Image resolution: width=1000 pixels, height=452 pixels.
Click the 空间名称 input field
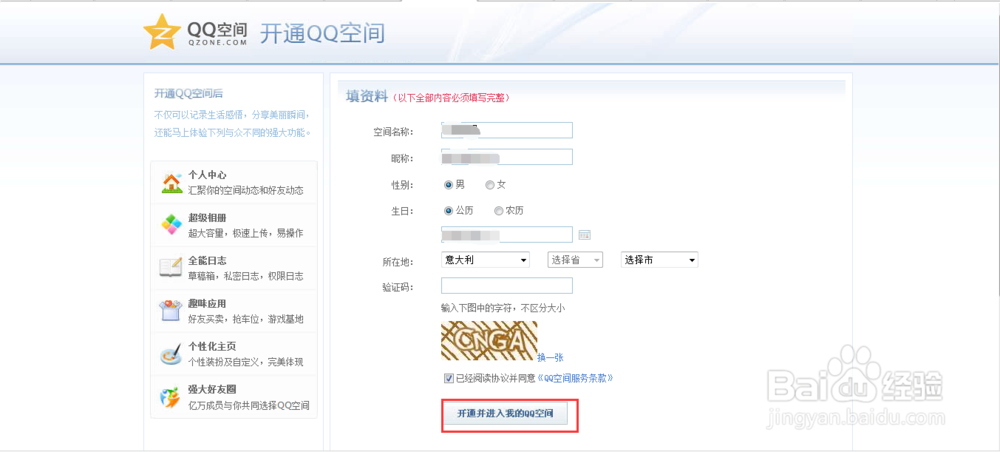tap(507, 130)
